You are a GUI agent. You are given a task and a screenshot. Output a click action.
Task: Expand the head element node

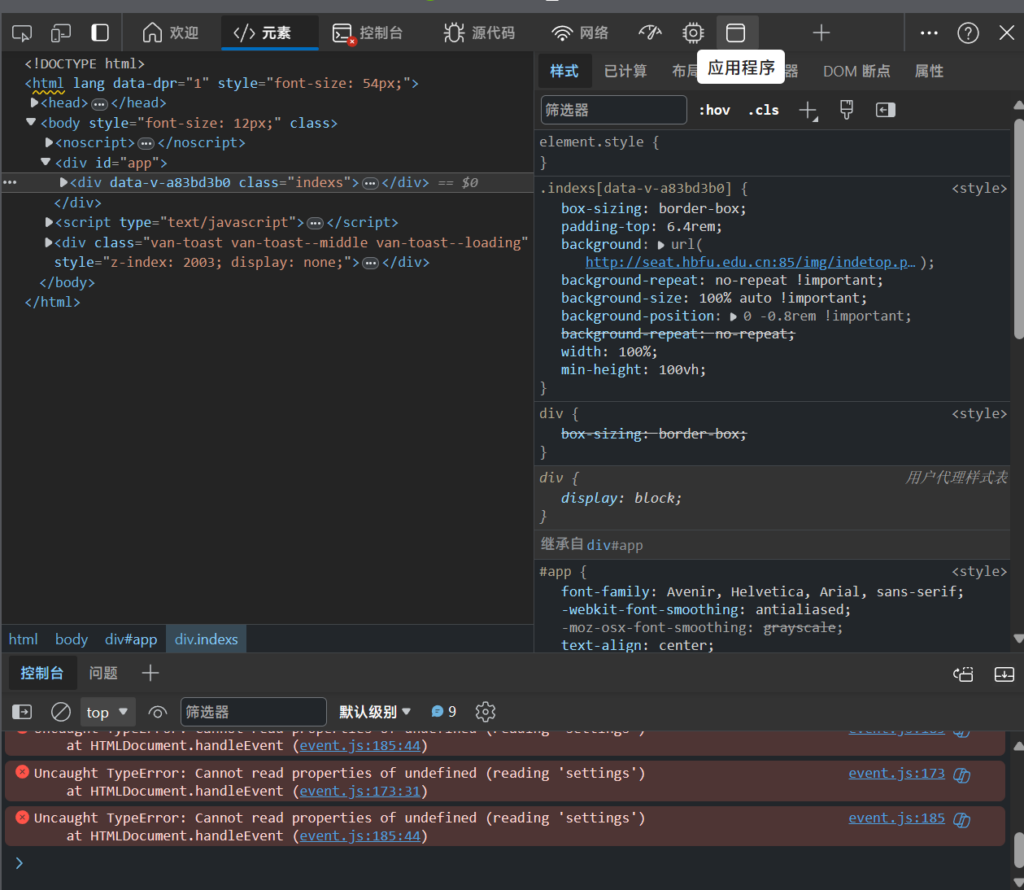35,103
